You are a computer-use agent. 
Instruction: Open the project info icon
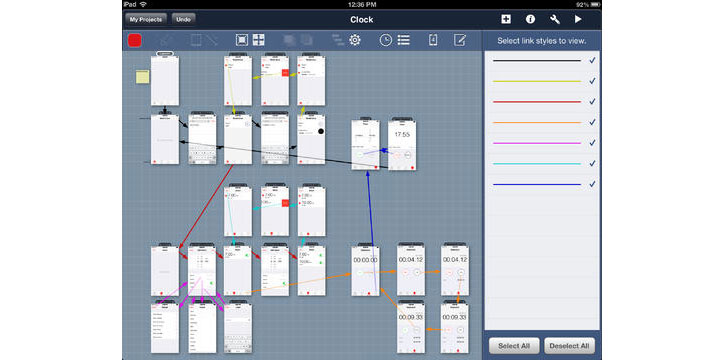(531, 19)
